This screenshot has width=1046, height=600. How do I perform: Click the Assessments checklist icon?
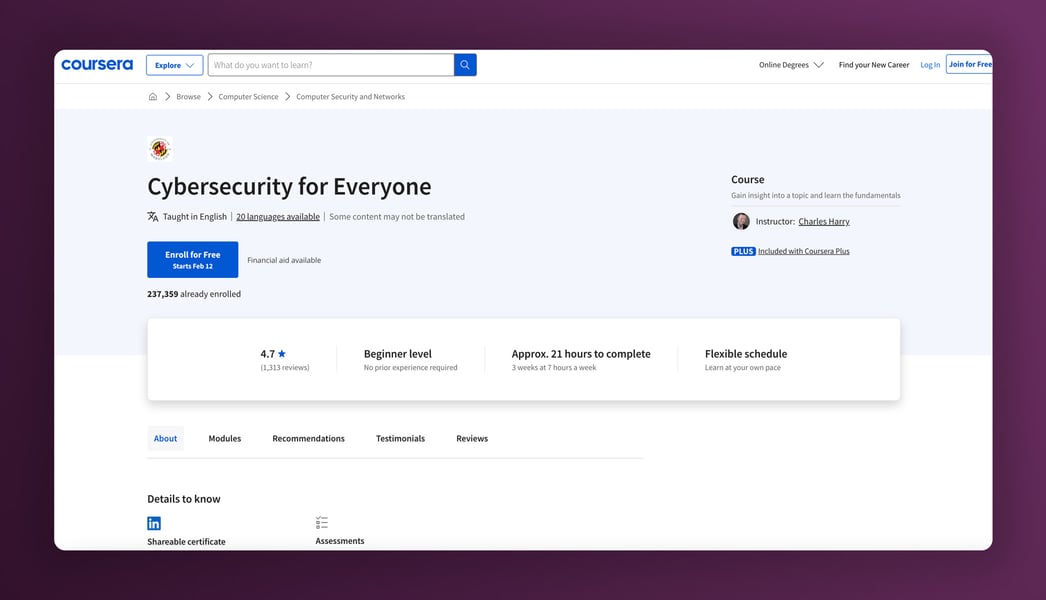(321, 521)
